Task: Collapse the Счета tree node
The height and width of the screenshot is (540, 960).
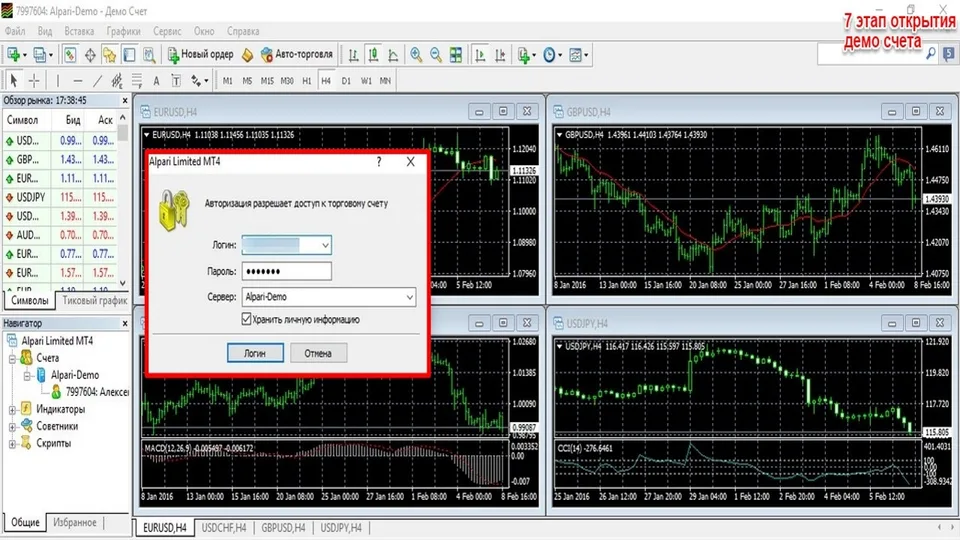Action: [x=12, y=359]
